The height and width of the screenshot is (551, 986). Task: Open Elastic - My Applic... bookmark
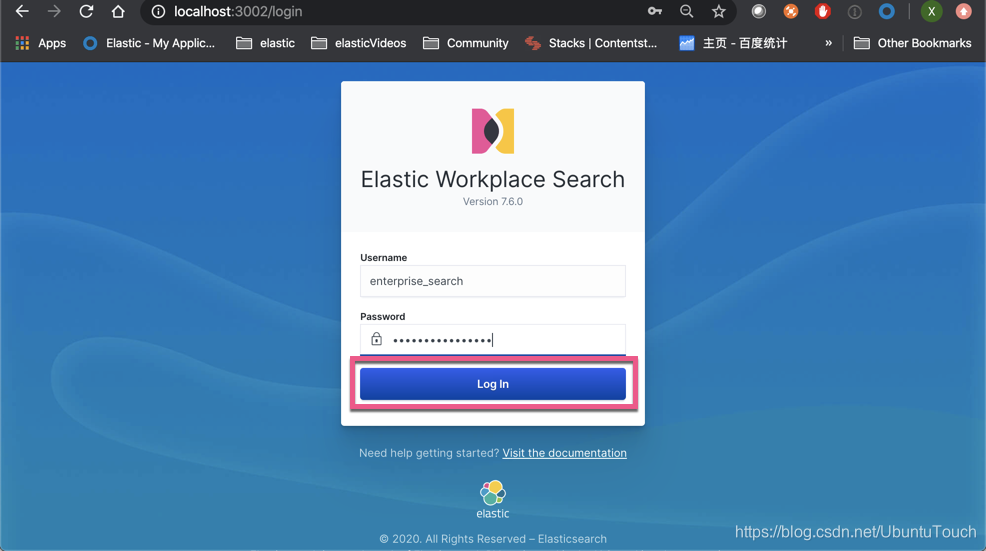pyautogui.click(x=149, y=43)
